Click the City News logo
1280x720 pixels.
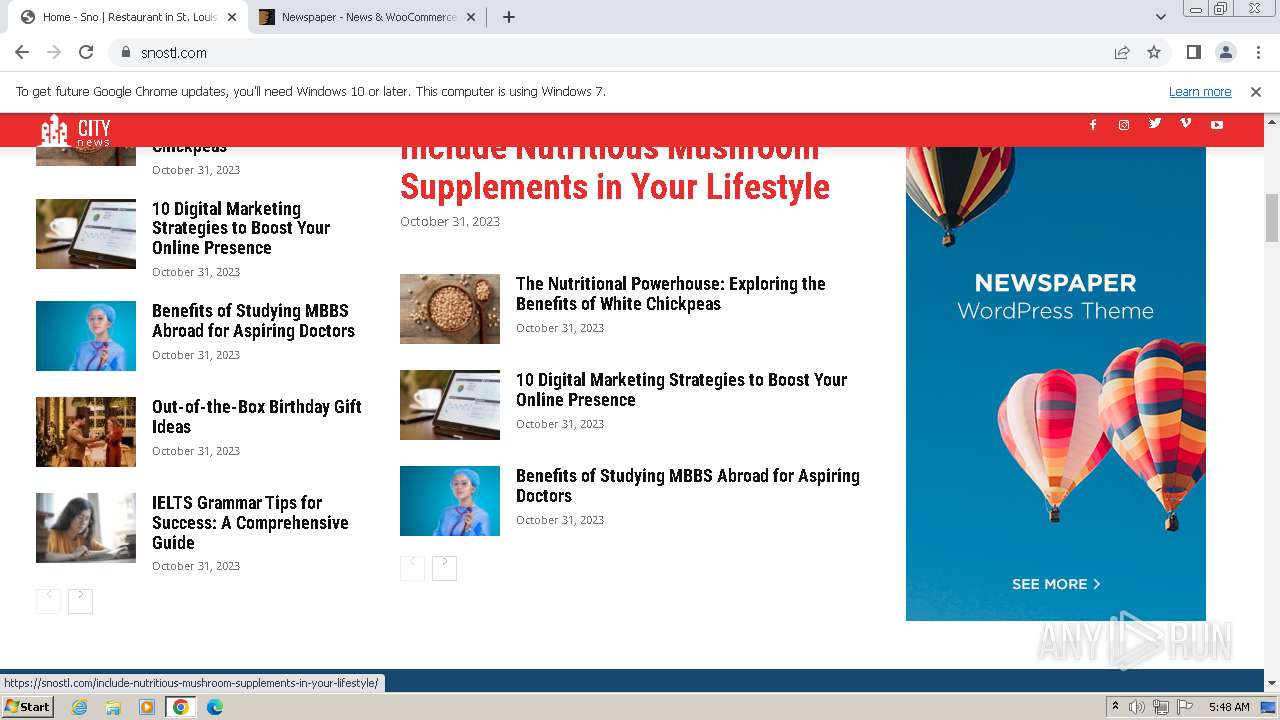click(x=76, y=130)
